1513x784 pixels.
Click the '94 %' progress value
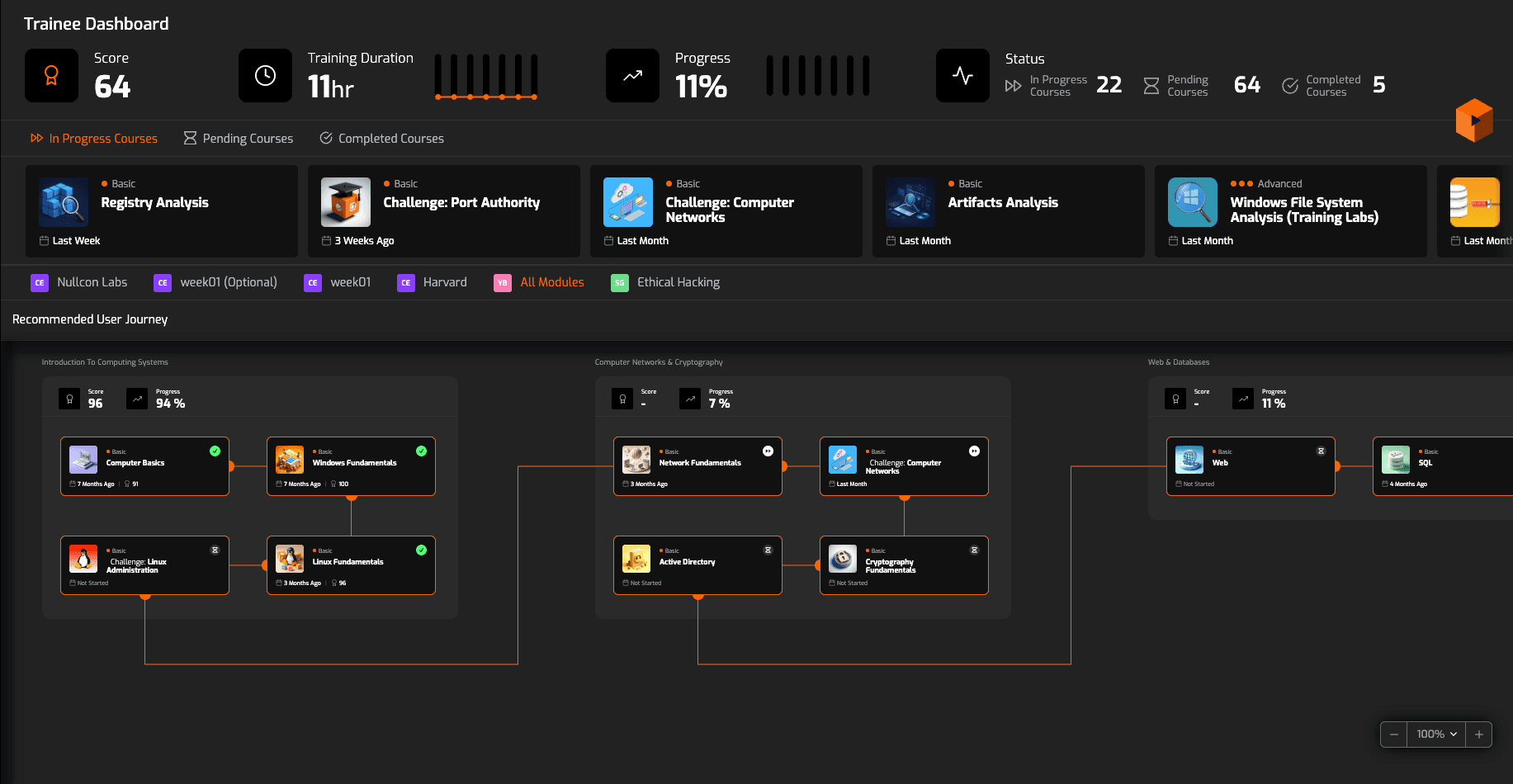click(171, 404)
